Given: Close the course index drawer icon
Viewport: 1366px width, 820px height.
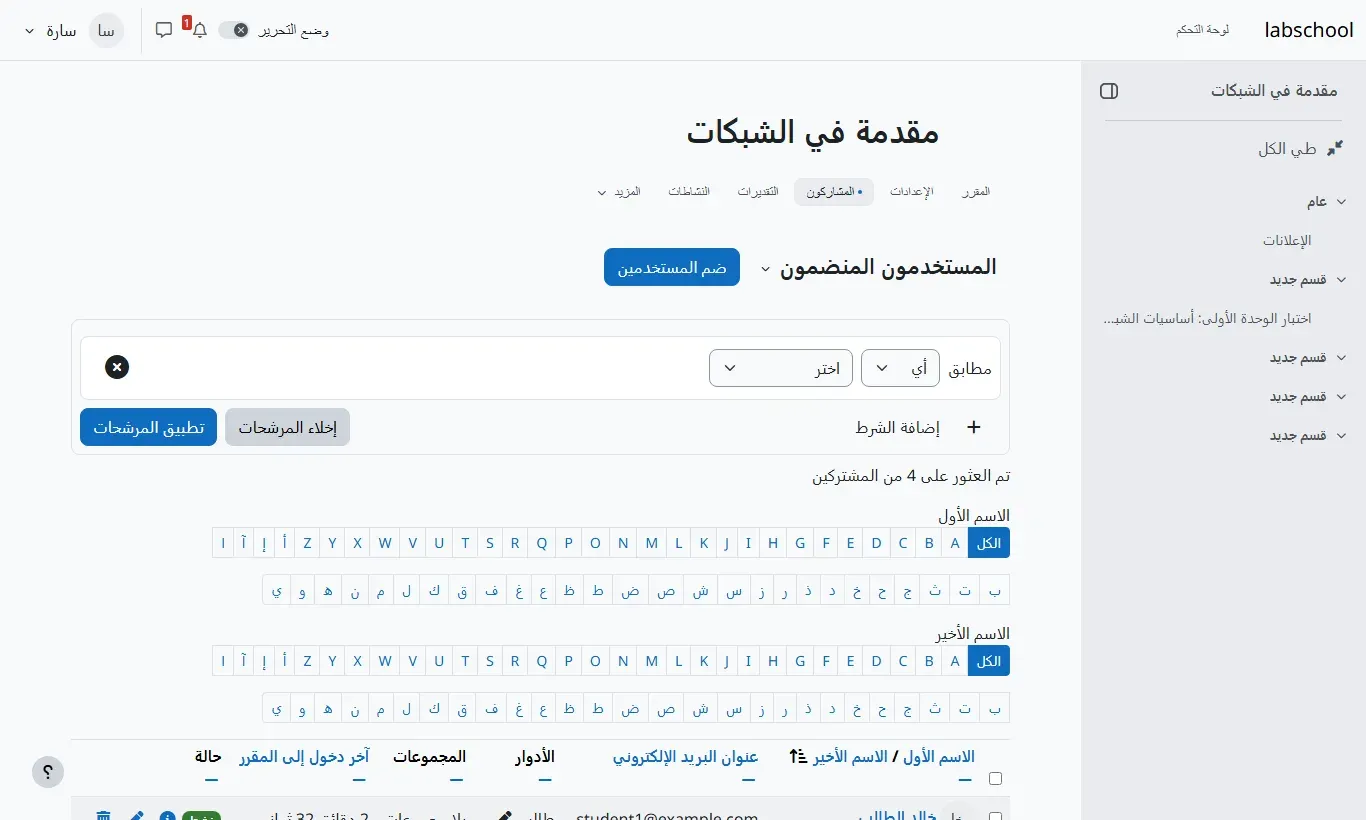Looking at the screenshot, I should (1109, 91).
